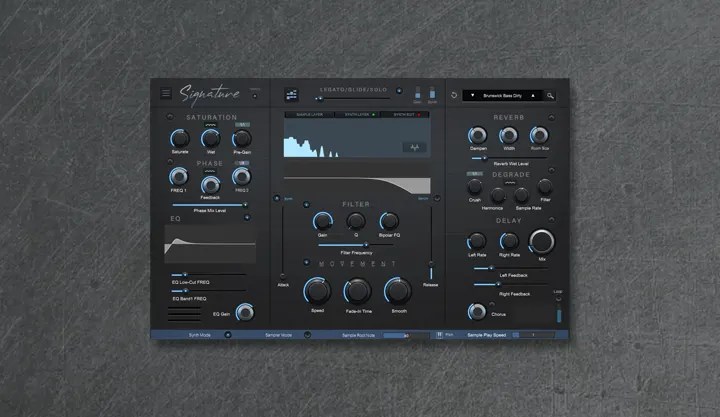Viewport: 720px width, 417px height.
Task: Open the mixer view icon
Action: 291,95
